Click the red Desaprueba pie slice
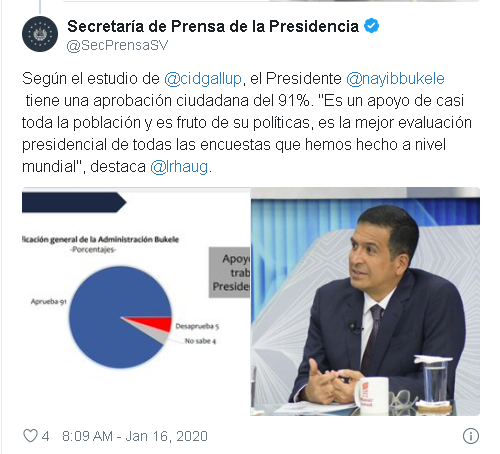 (x=157, y=323)
